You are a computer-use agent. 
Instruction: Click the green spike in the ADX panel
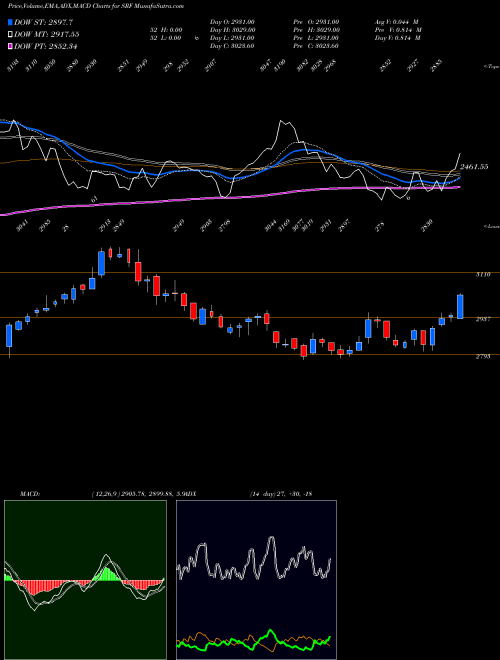(x=270, y=632)
